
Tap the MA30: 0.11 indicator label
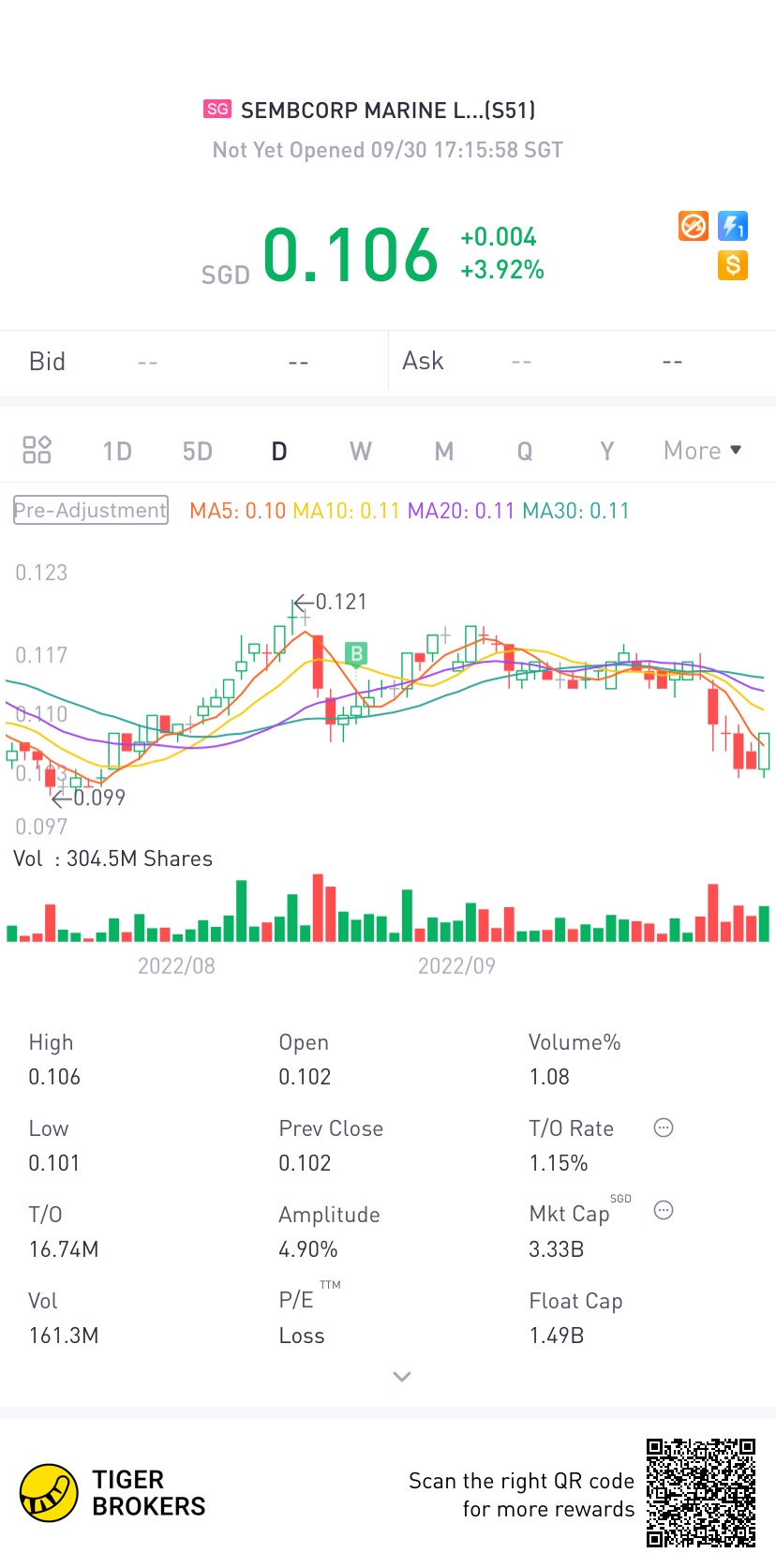click(x=575, y=511)
